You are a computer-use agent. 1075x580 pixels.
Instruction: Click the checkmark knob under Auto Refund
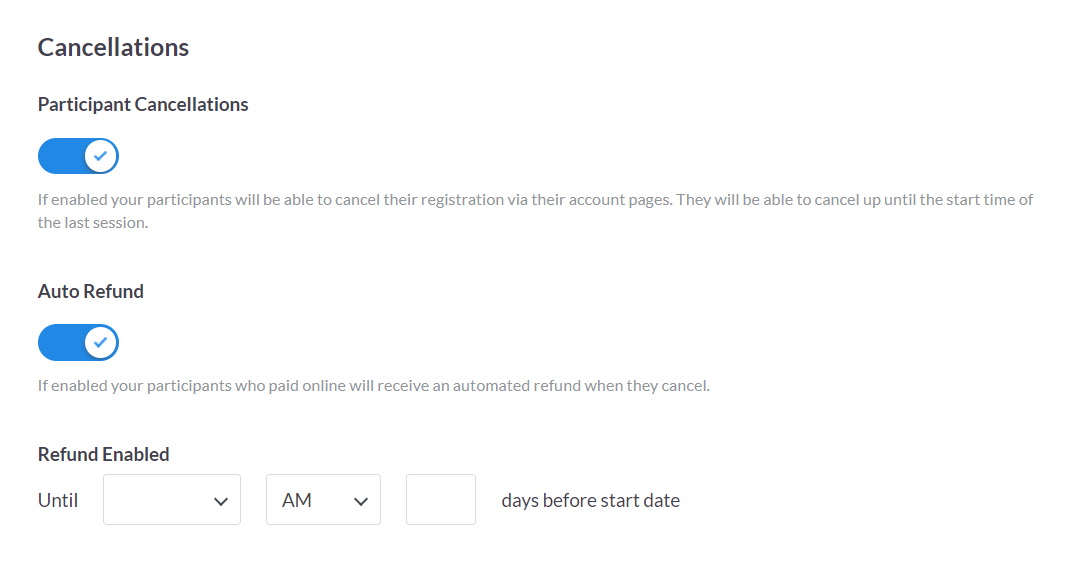(101, 343)
